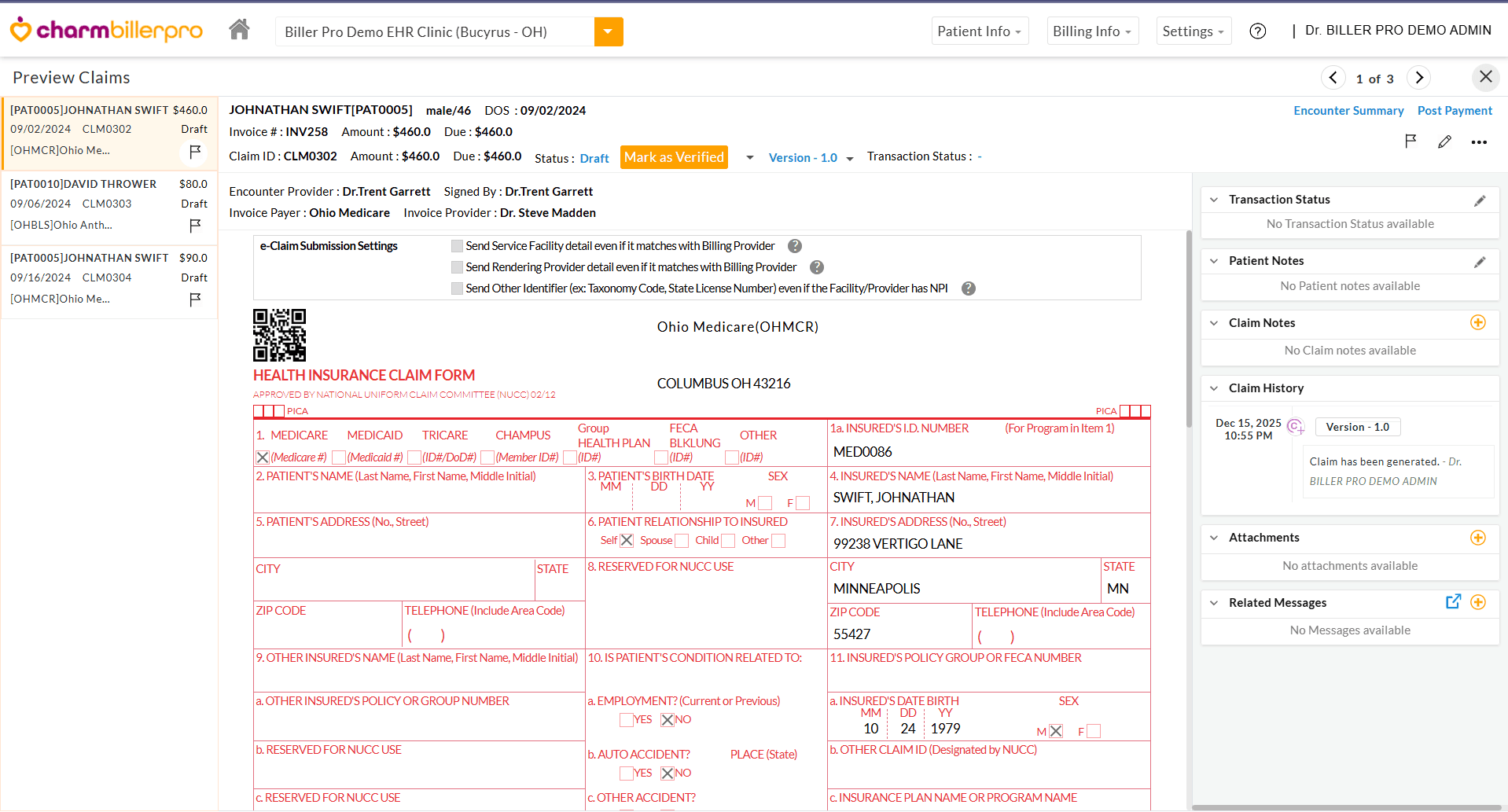1508x812 pixels.
Task: Open the Patient Info menu
Action: tap(980, 31)
